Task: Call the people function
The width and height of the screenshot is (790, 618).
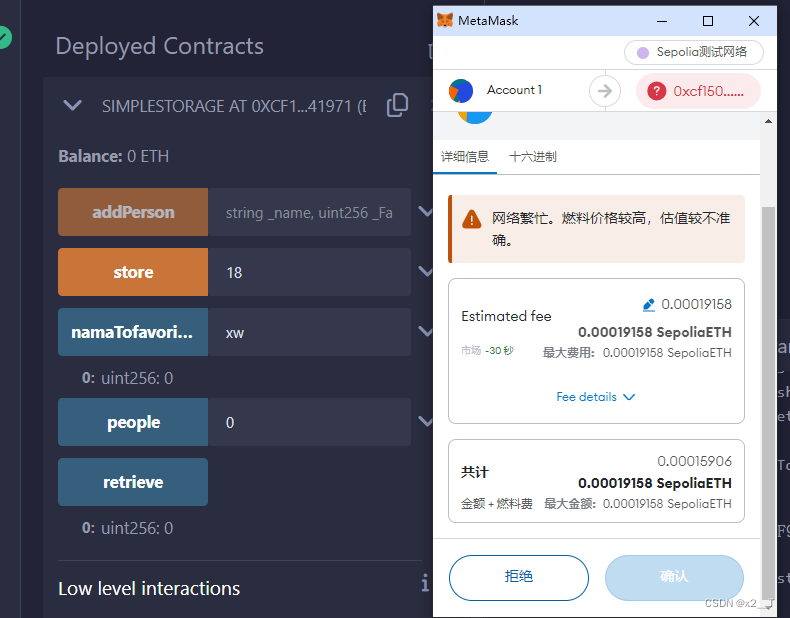Action: (133, 422)
